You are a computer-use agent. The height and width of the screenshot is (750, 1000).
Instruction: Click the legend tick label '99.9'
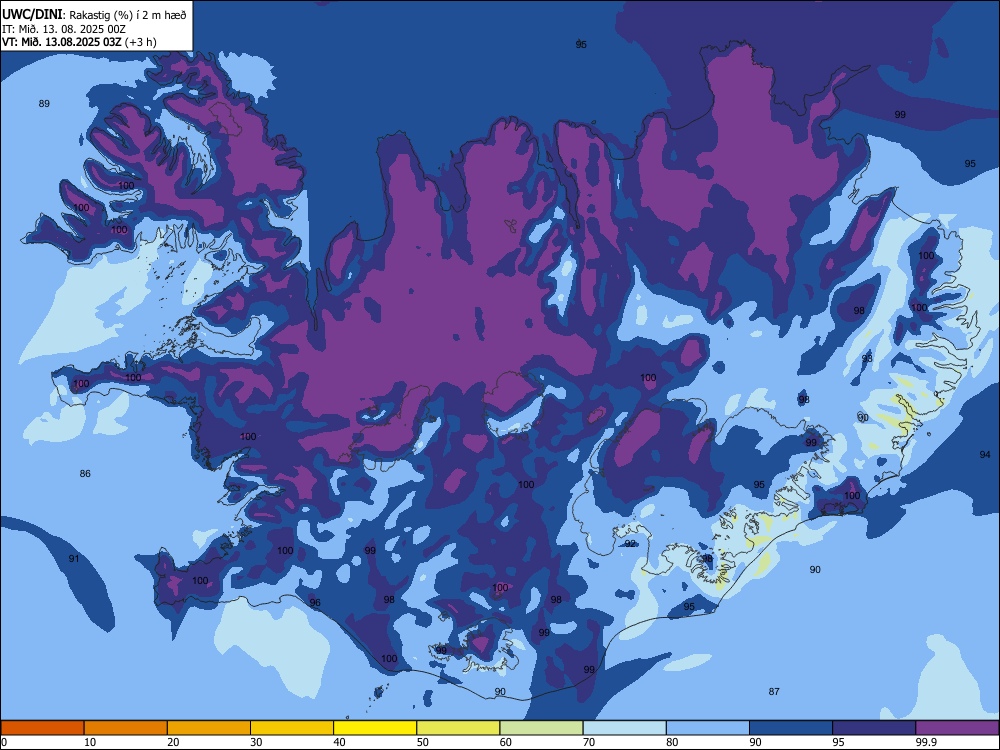tap(925, 742)
